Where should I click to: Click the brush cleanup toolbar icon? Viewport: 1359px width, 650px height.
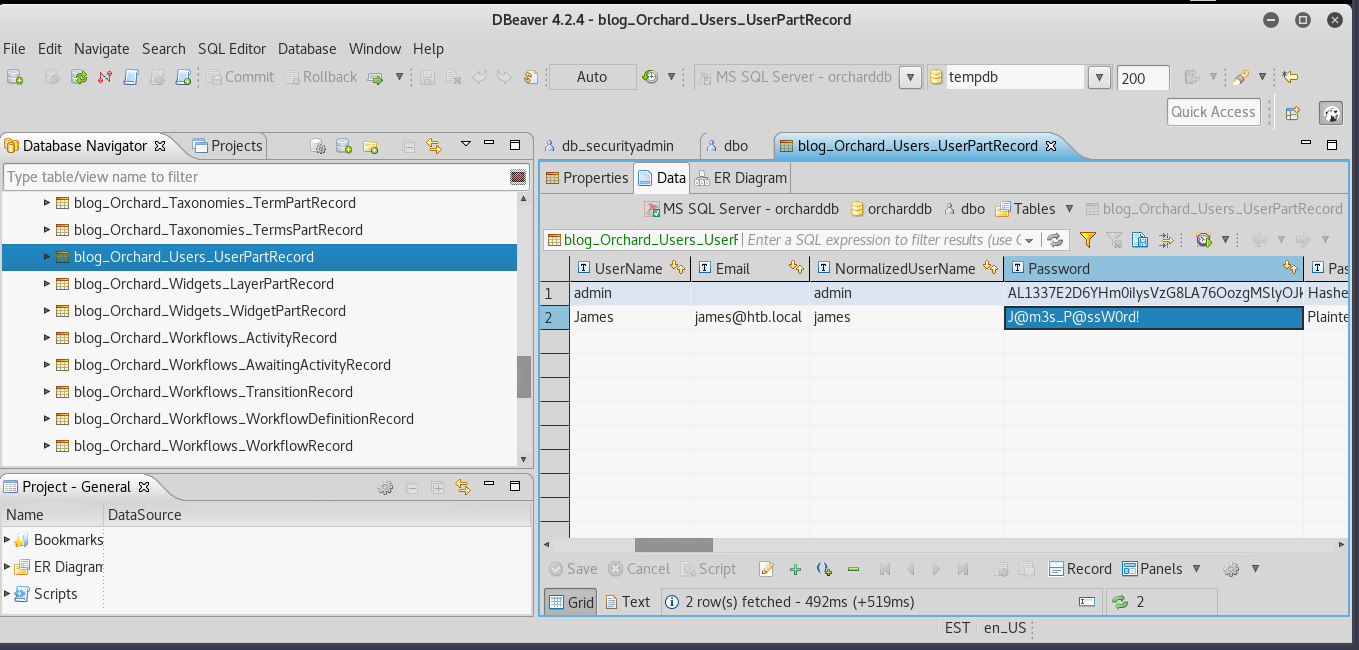pos(1241,77)
